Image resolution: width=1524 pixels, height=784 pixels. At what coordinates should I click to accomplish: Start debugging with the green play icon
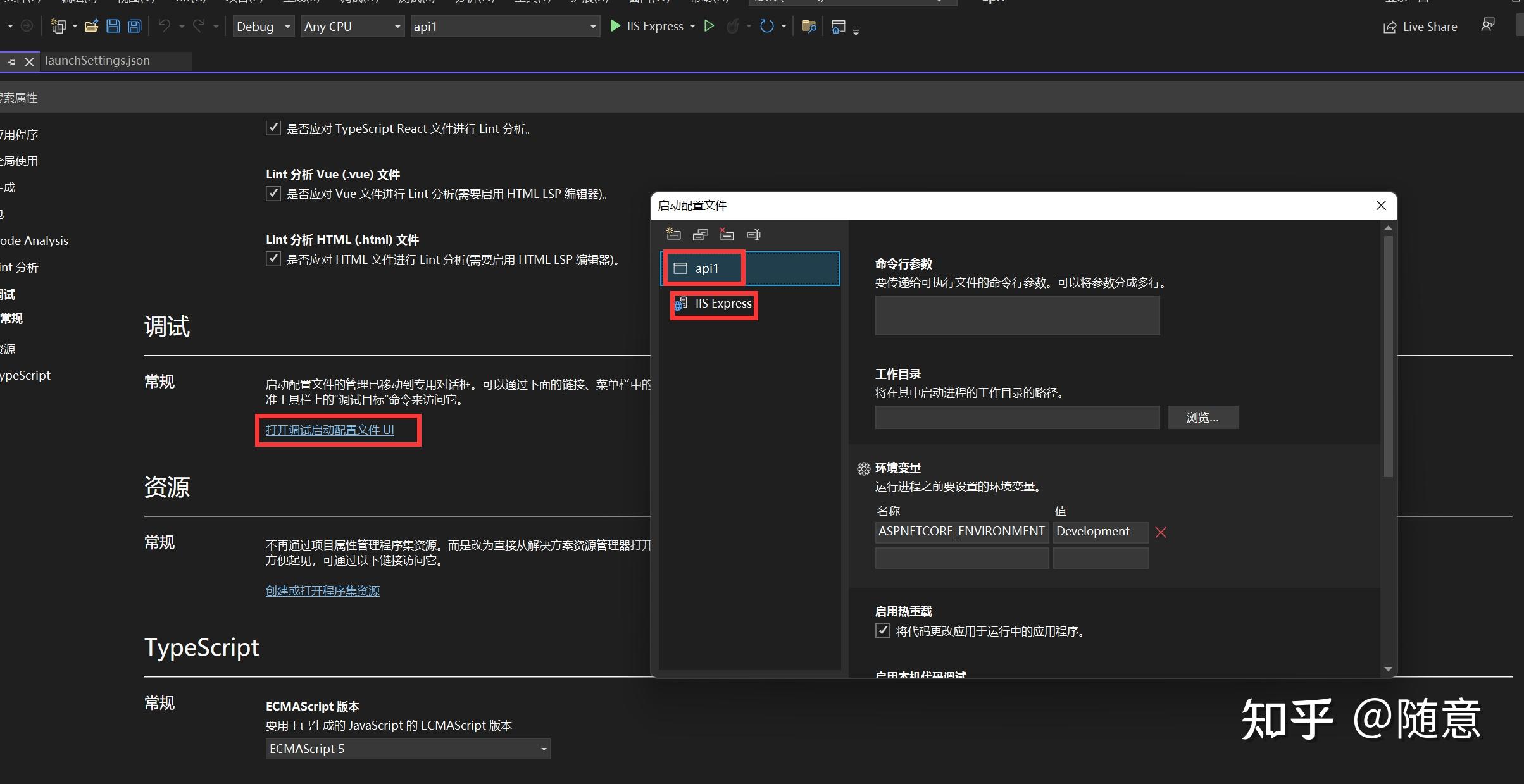click(x=615, y=26)
